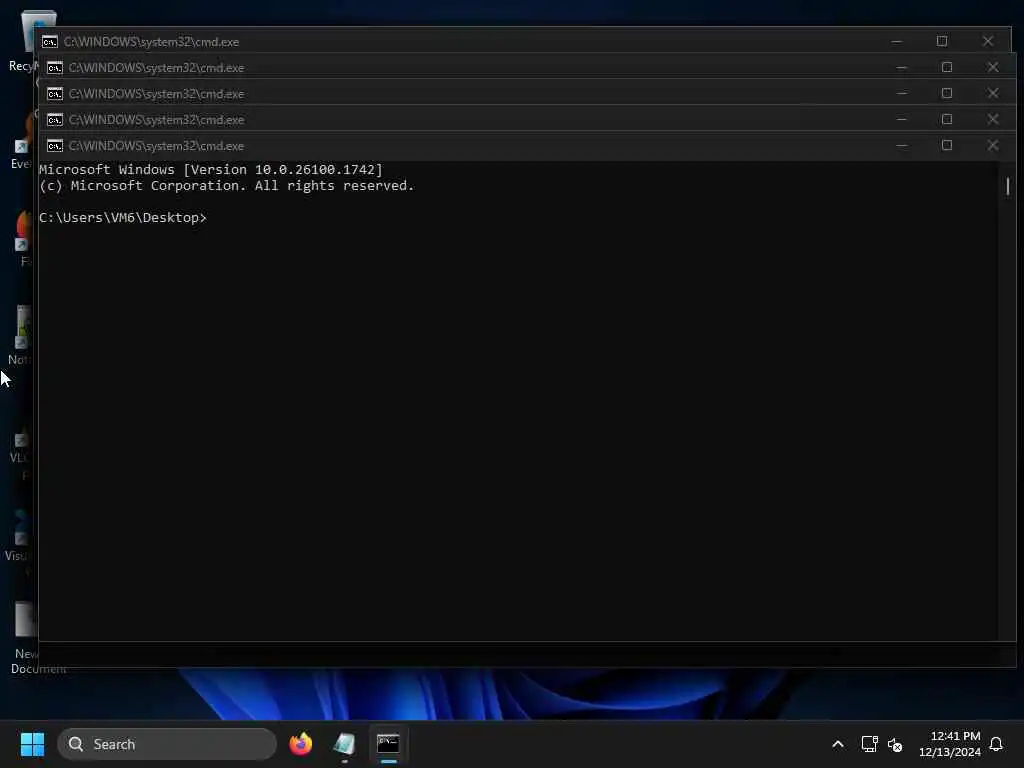Maximize the front cmd.exe window
The image size is (1024, 768).
(x=947, y=145)
